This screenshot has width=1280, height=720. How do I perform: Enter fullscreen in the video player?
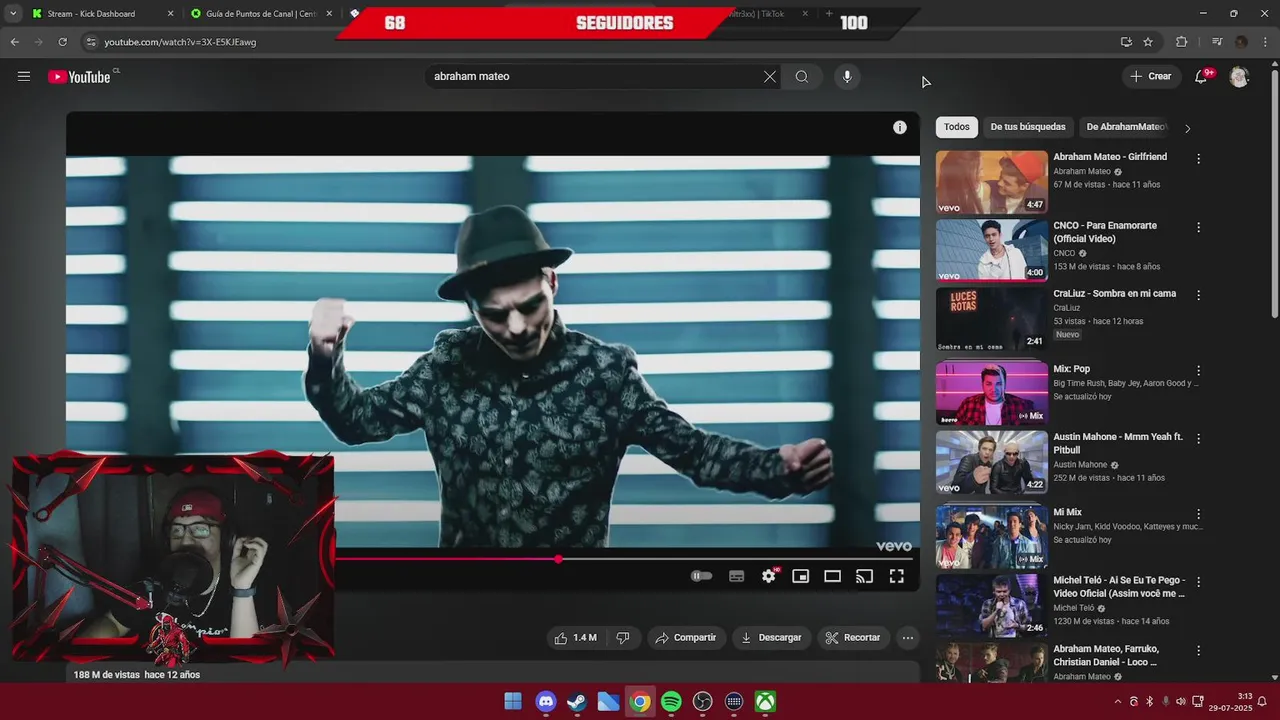897,576
